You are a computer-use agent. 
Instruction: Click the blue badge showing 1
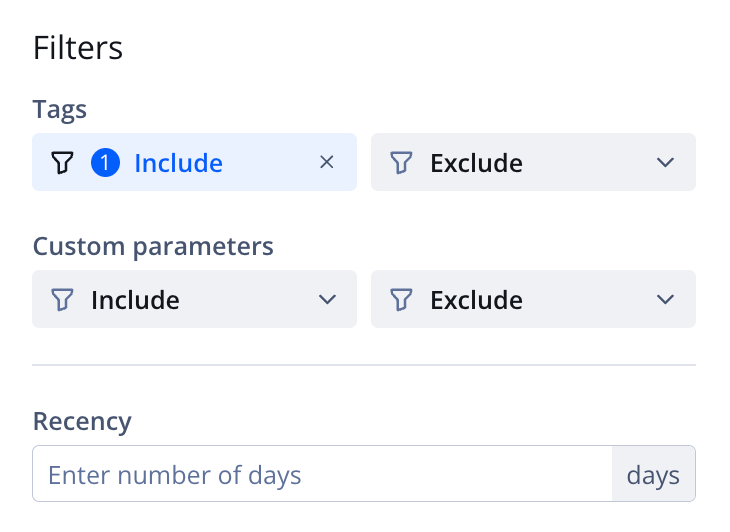[x=105, y=162]
